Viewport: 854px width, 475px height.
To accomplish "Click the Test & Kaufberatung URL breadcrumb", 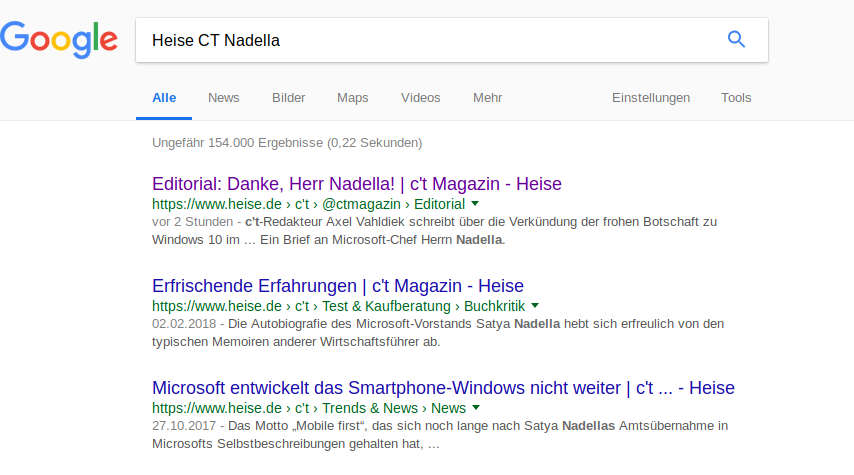I will 386,306.
